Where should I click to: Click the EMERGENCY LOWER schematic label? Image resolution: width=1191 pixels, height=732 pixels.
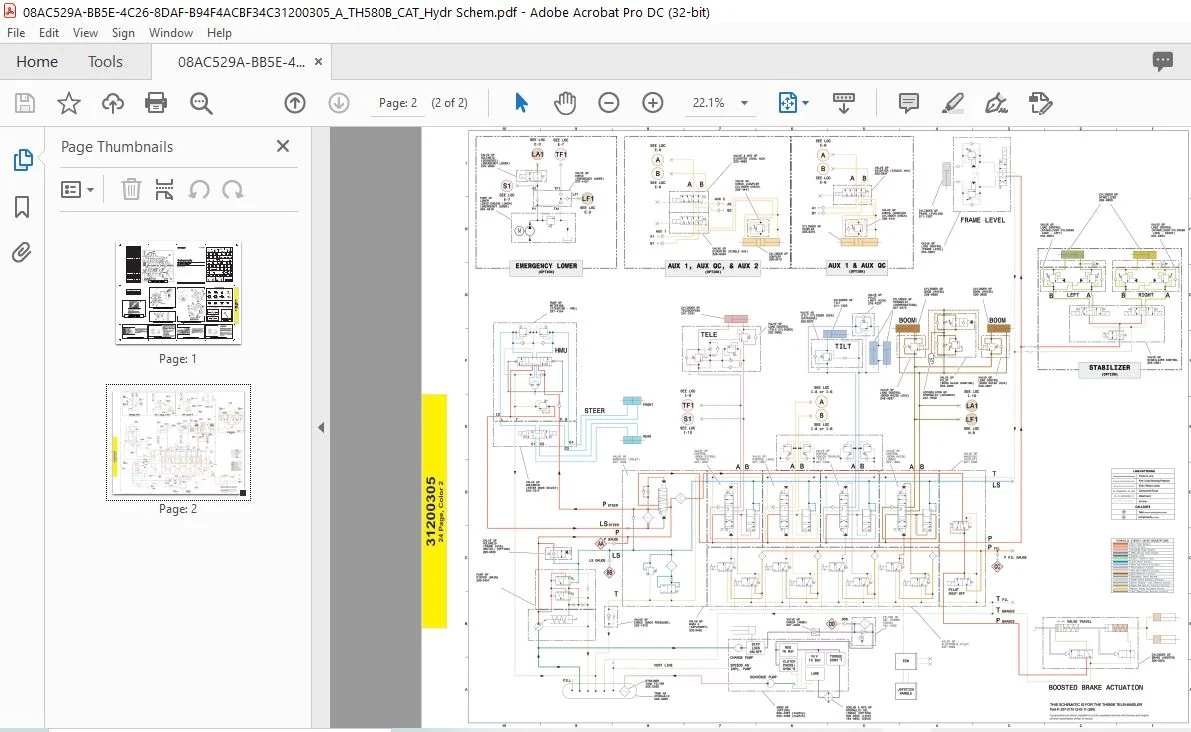(546, 267)
